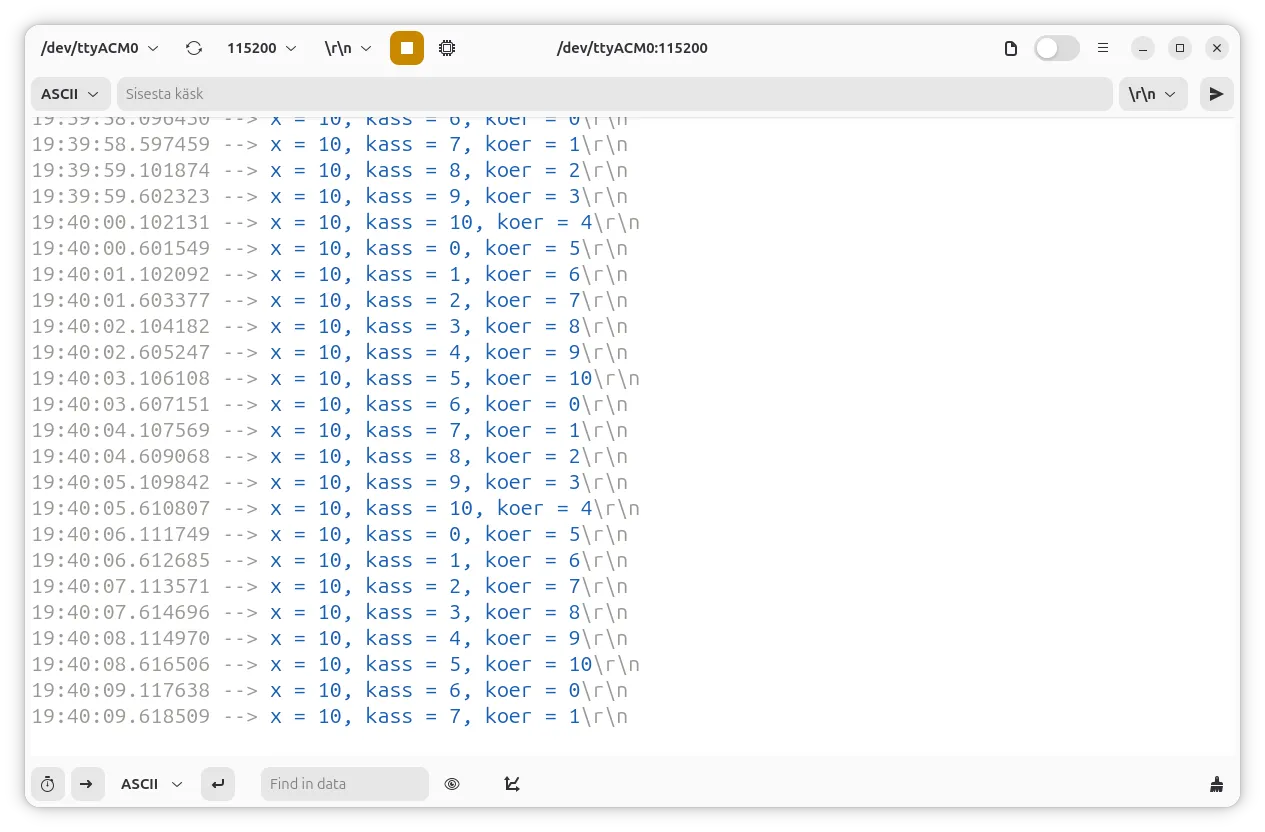Maximize the serial terminal window
1265x832 pixels.
click(x=1180, y=48)
